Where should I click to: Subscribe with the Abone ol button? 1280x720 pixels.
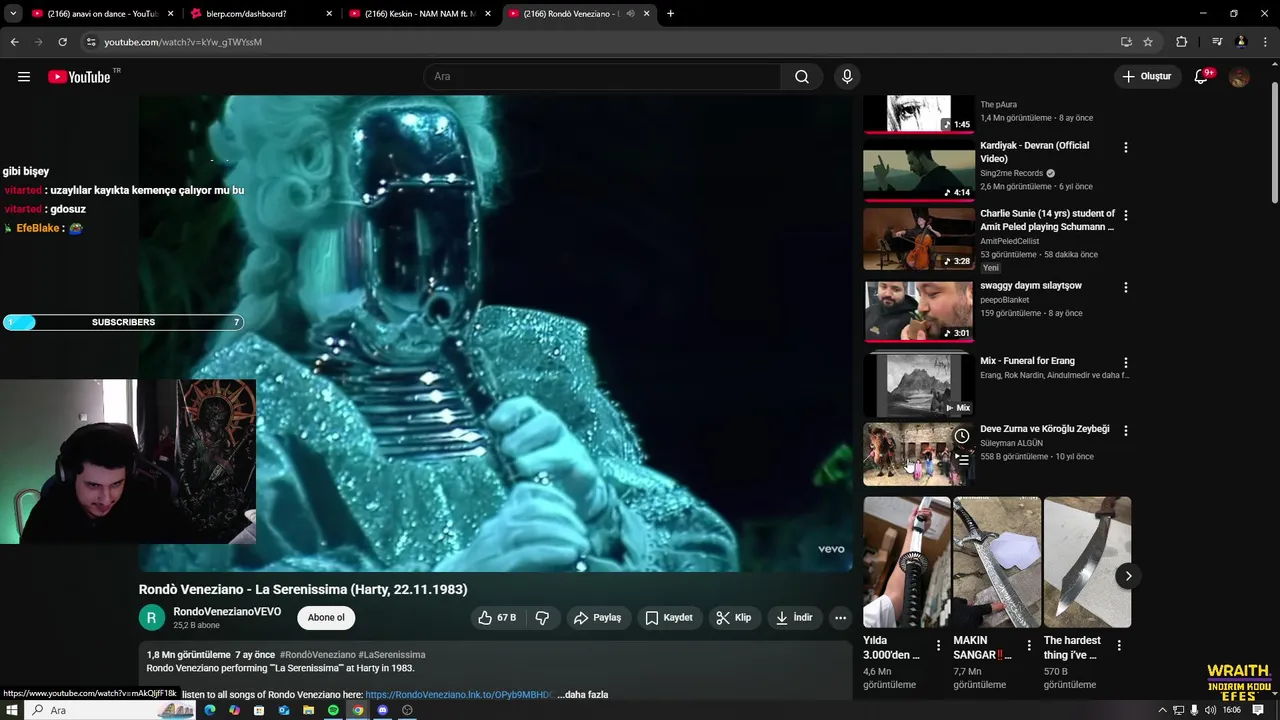pos(326,618)
